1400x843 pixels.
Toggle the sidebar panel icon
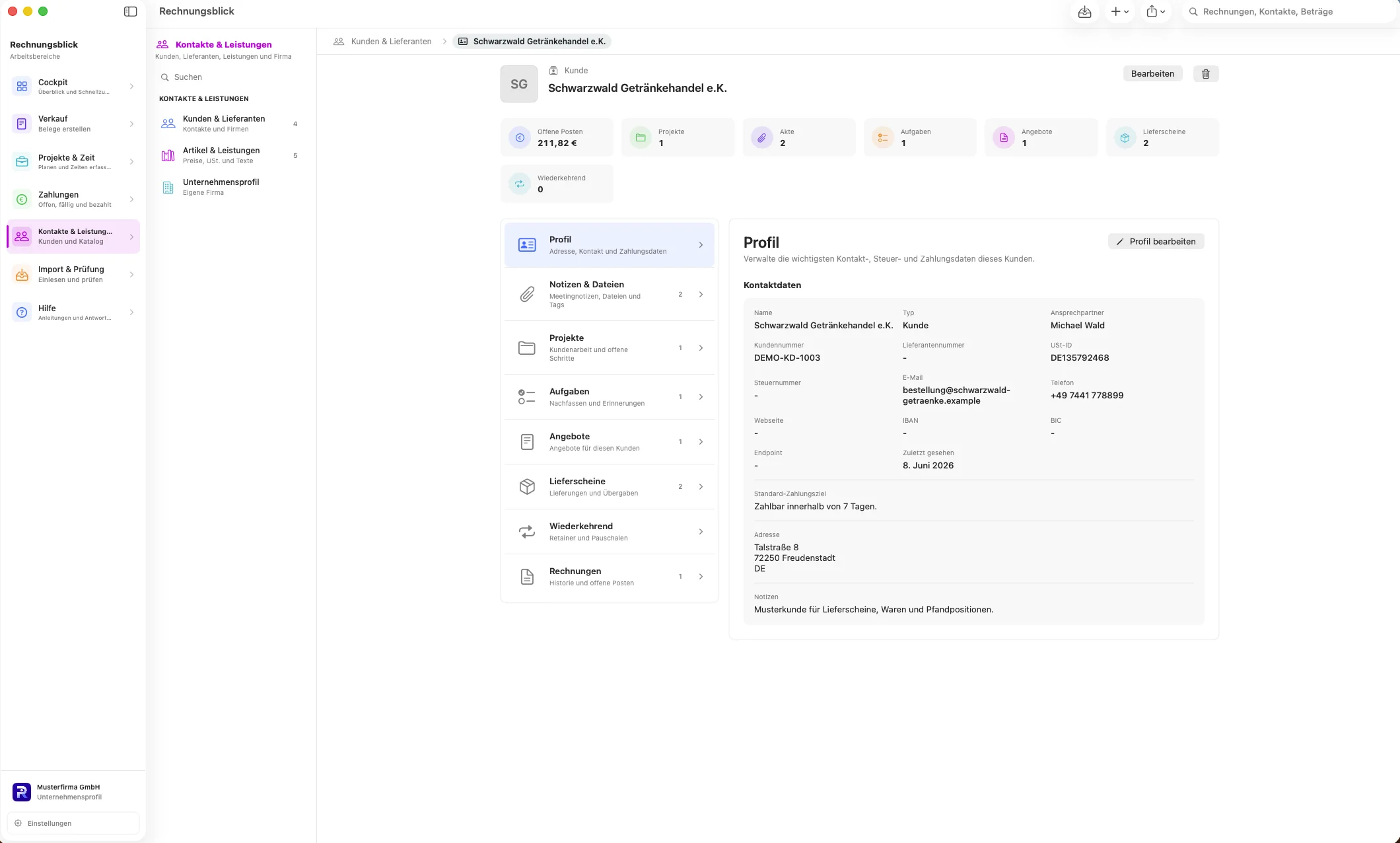[130, 11]
